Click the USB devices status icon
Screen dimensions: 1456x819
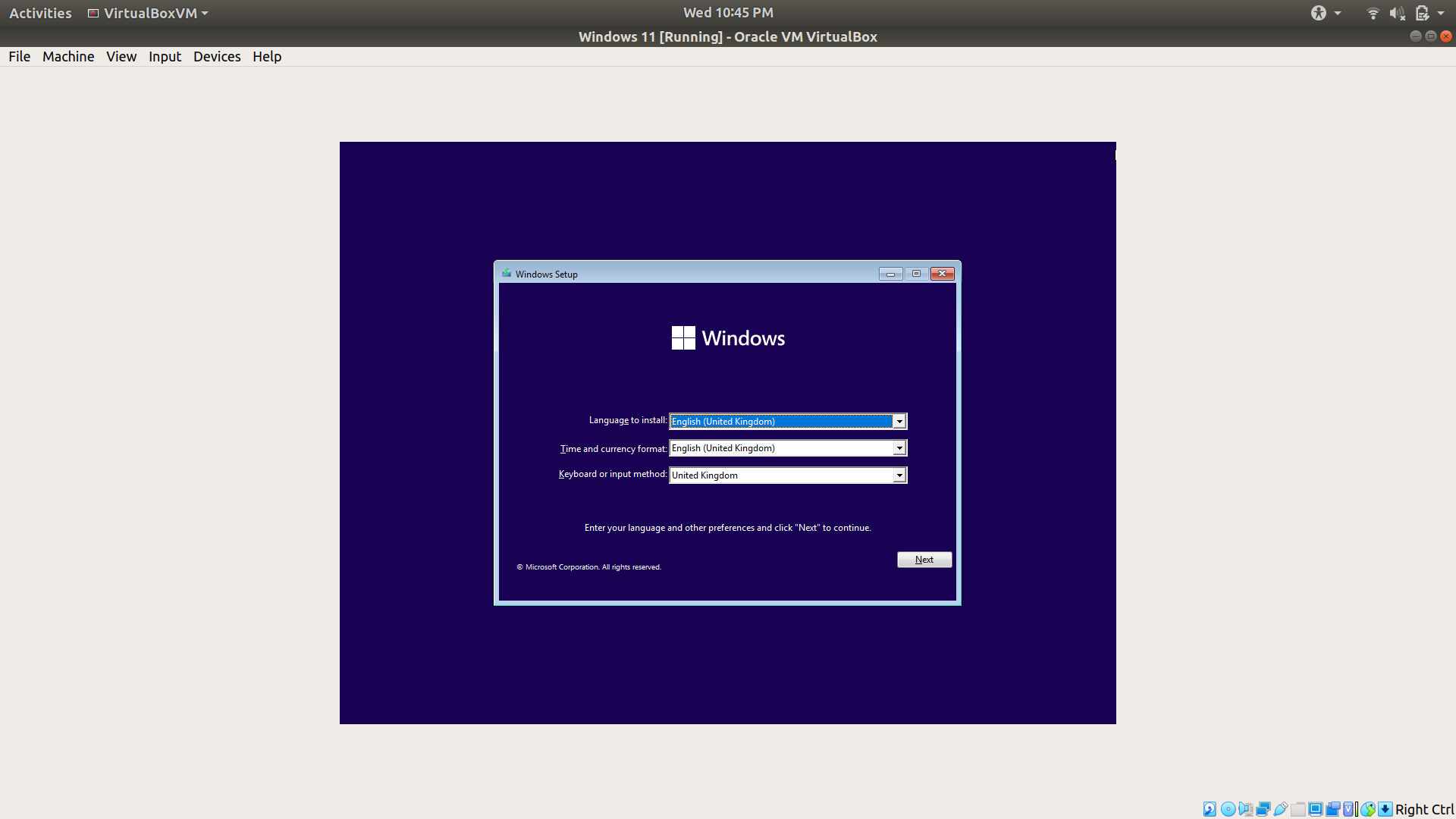click(x=1281, y=809)
